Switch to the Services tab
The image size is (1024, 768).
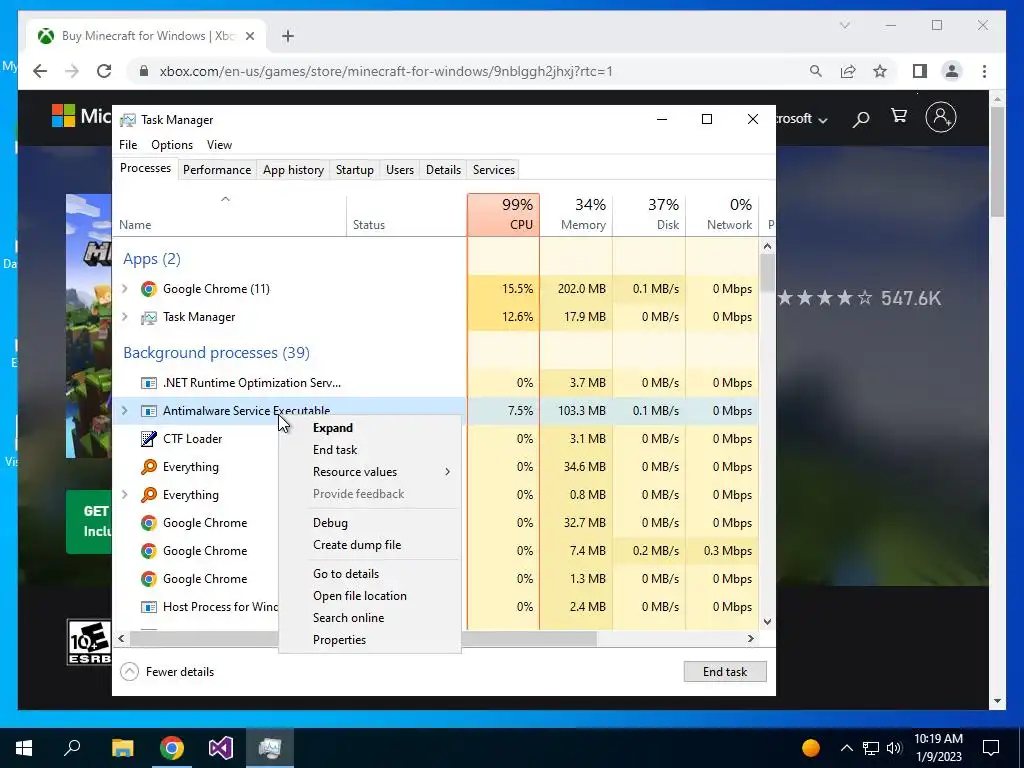(x=494, y=170)
